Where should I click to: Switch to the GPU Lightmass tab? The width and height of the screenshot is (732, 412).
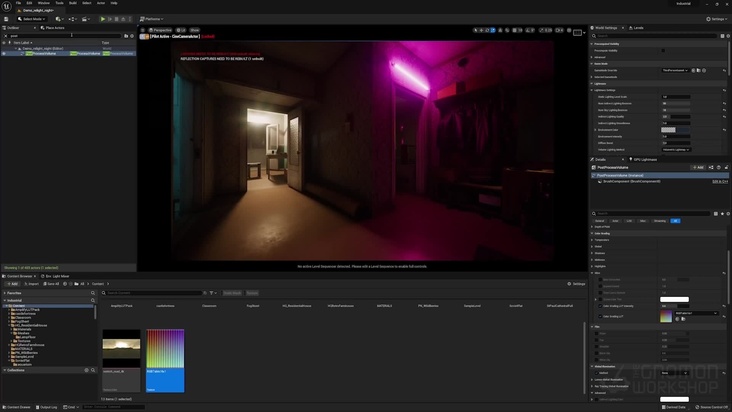pyautogui.click(x=643, y=159)
